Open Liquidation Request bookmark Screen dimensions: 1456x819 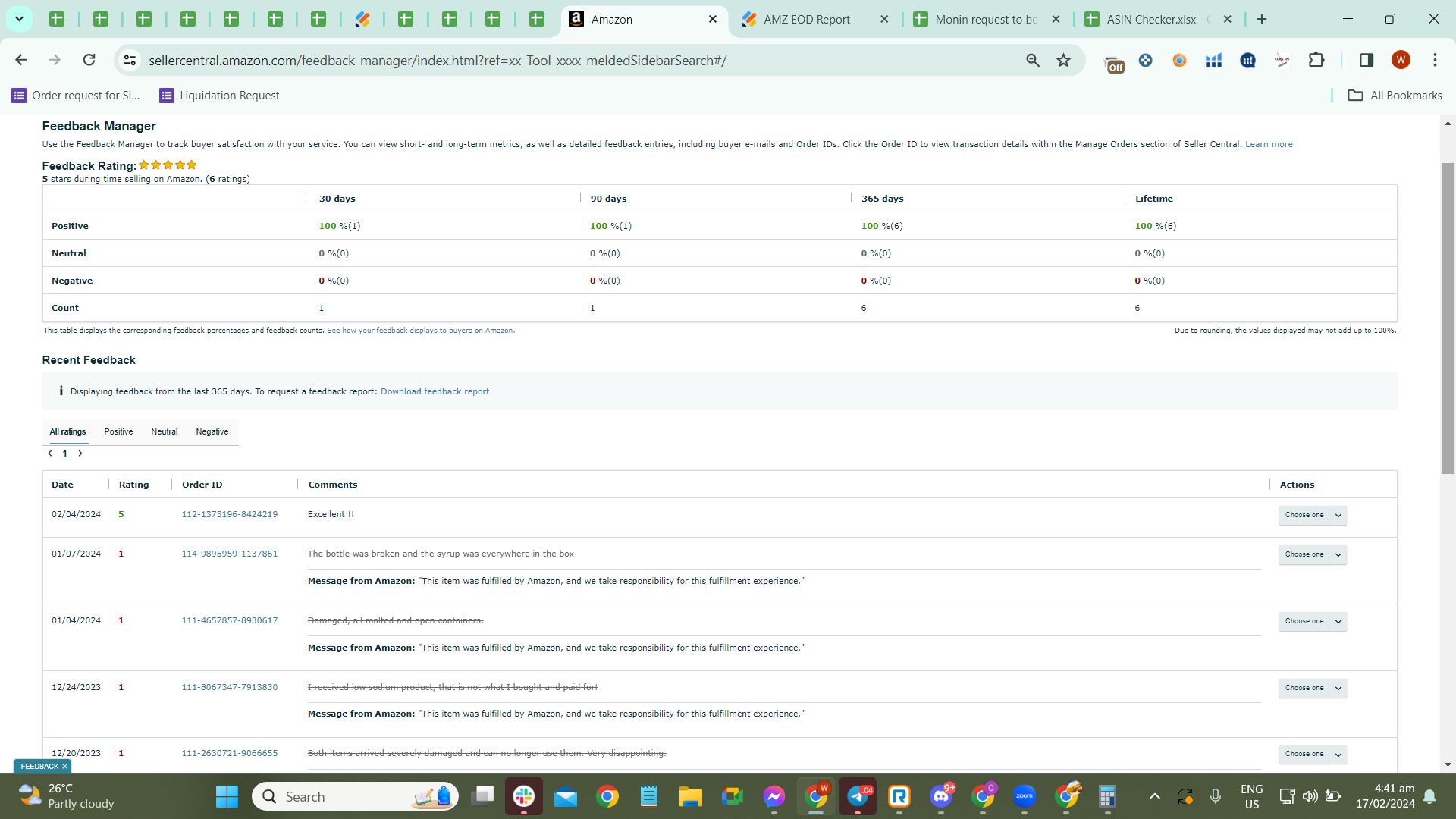pyautogui.click(x=219, y=96)
